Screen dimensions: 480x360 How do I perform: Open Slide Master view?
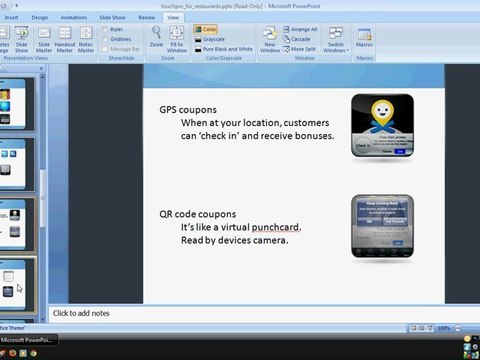(x=44, y=39)
